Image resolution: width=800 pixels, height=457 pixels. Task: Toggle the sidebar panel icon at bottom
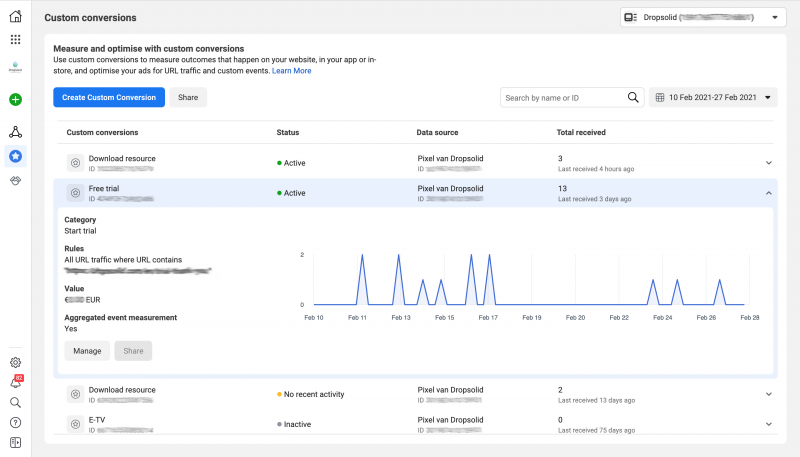tap(15, 442)
